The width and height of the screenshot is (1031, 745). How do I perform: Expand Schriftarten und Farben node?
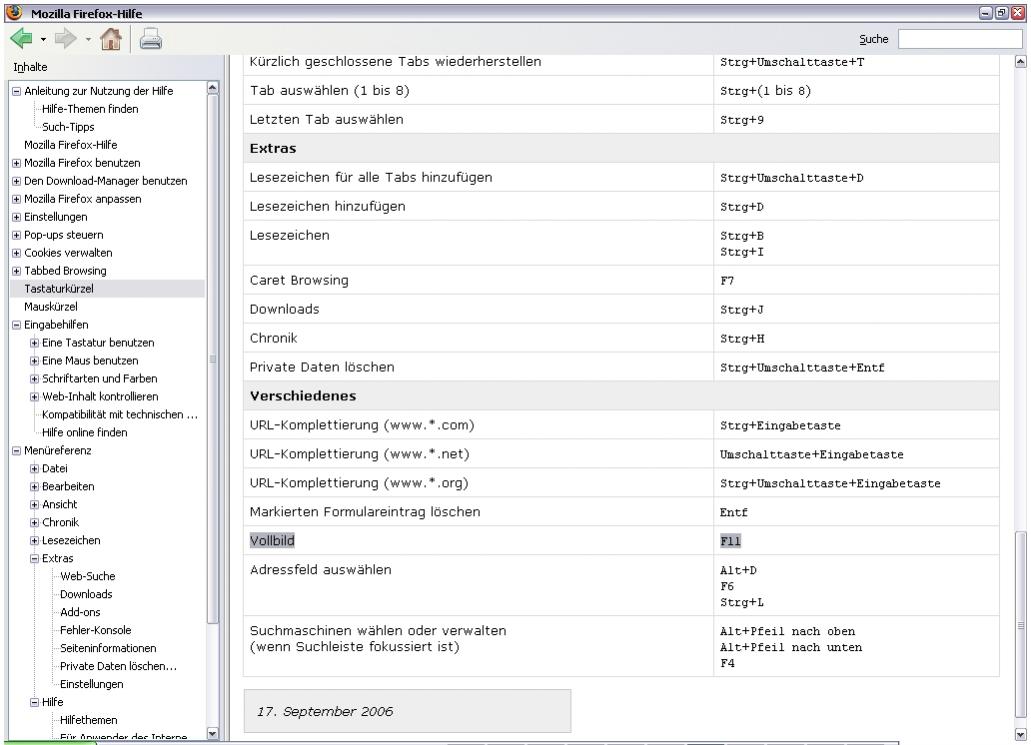[x=34, y=379]
